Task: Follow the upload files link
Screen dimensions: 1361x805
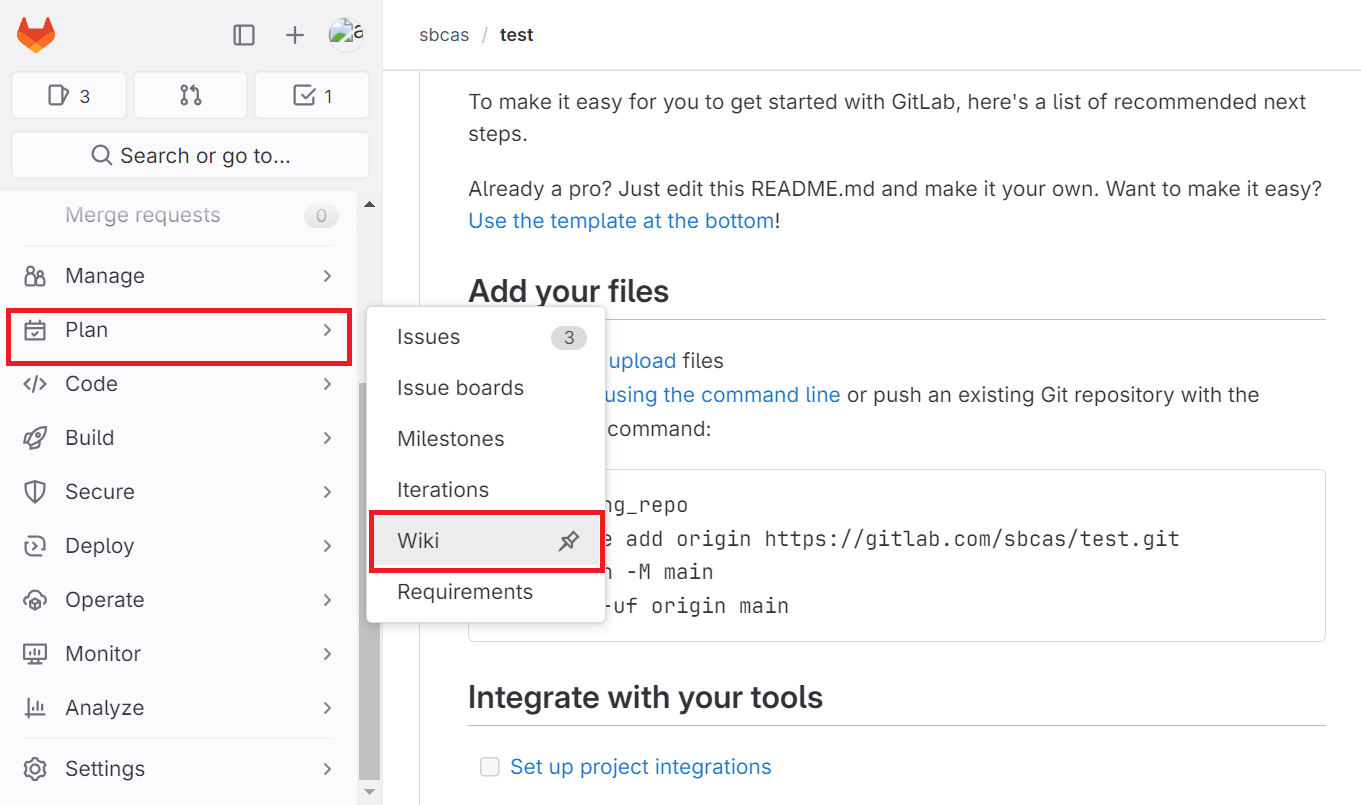Action: (643, 361)
